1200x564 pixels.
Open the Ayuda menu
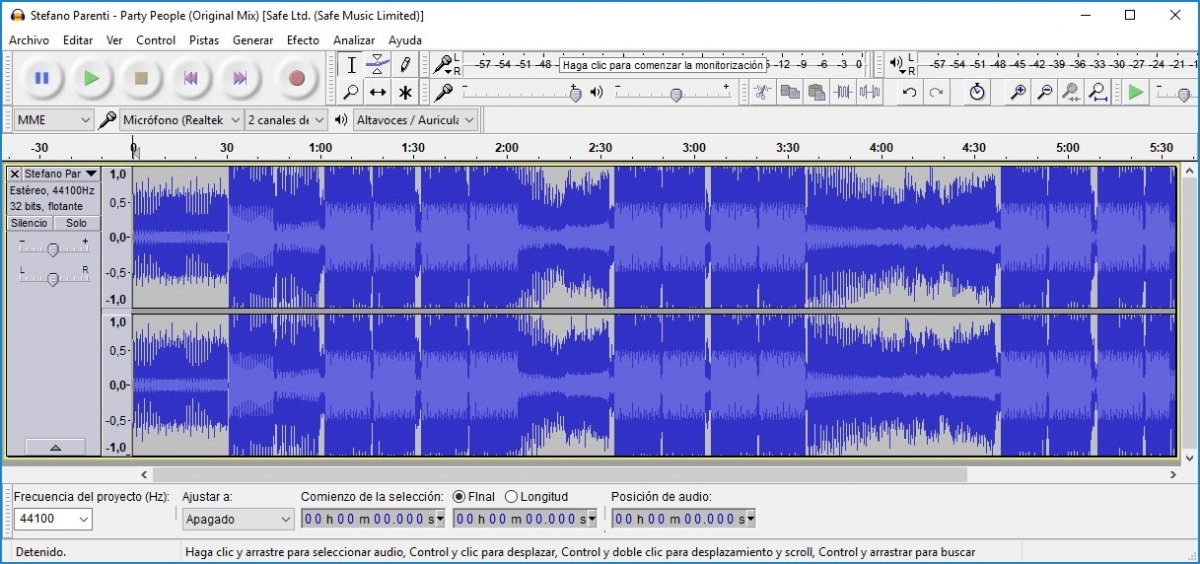(405, 40)
